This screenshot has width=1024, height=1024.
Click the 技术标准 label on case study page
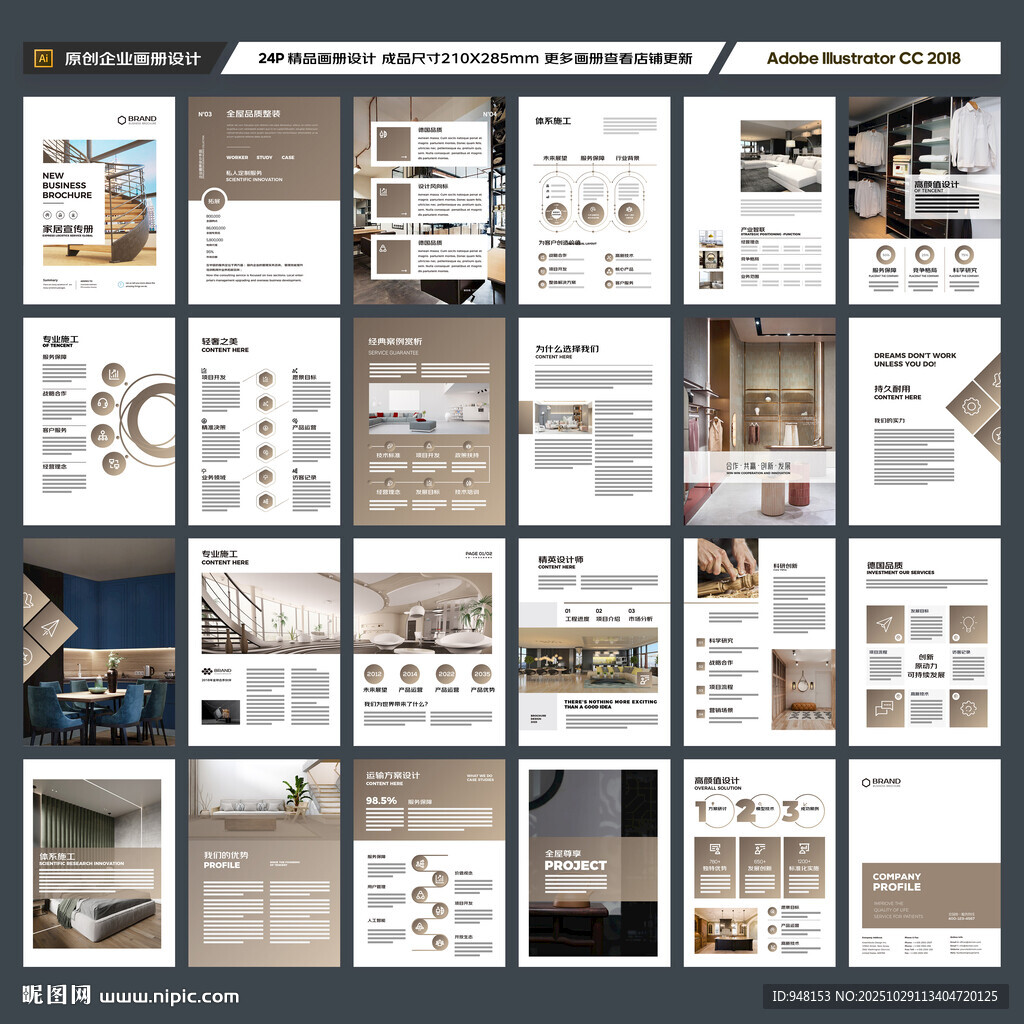tap(388, 455)
